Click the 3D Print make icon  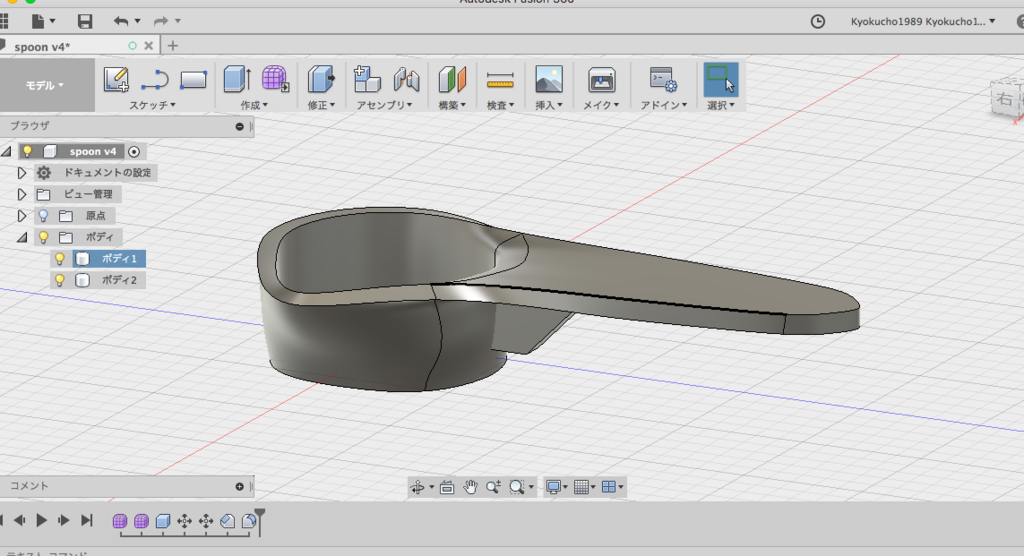pyautogui.click(x=601, y=80)
